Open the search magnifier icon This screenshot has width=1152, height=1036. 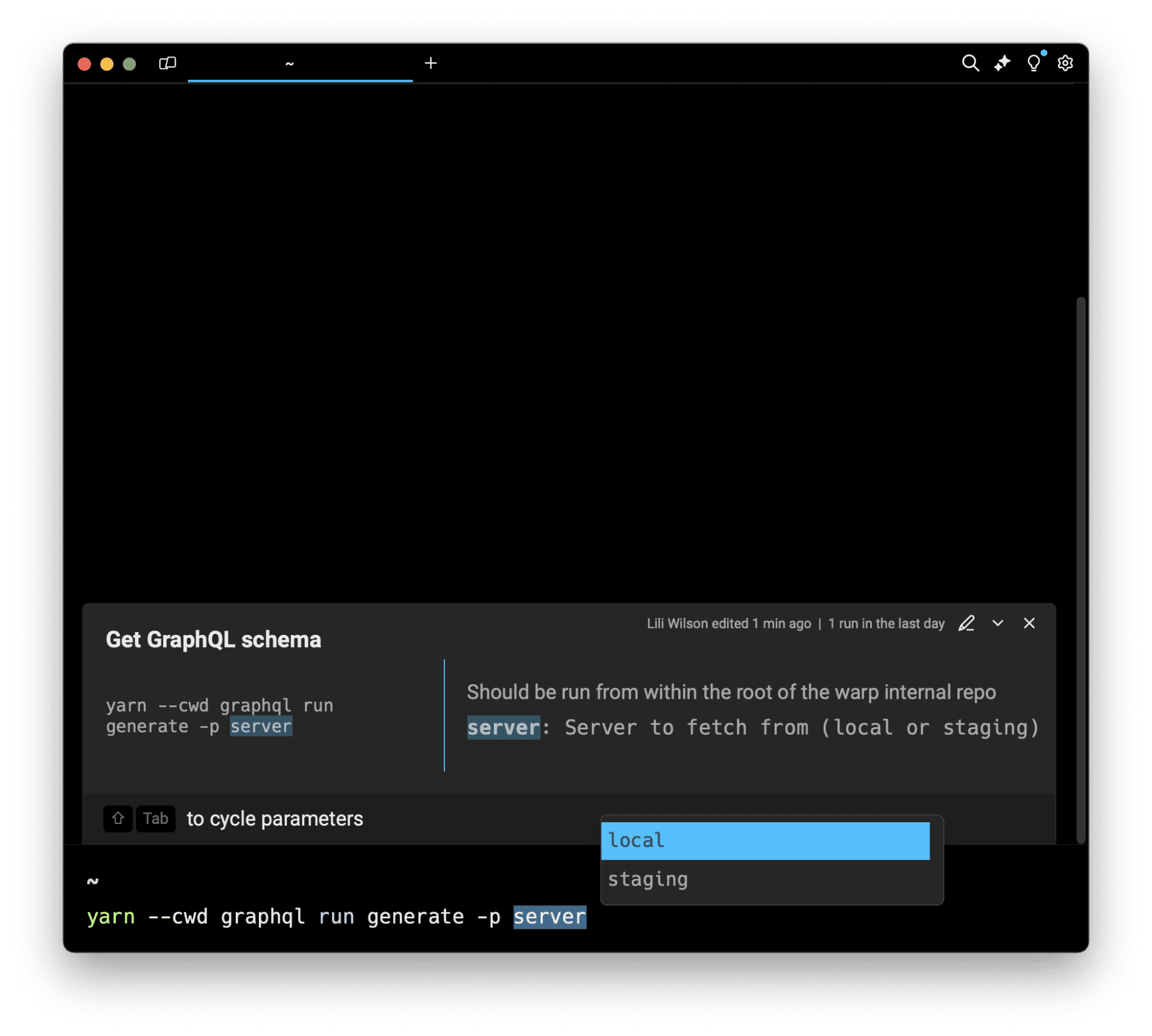[970, 63]
